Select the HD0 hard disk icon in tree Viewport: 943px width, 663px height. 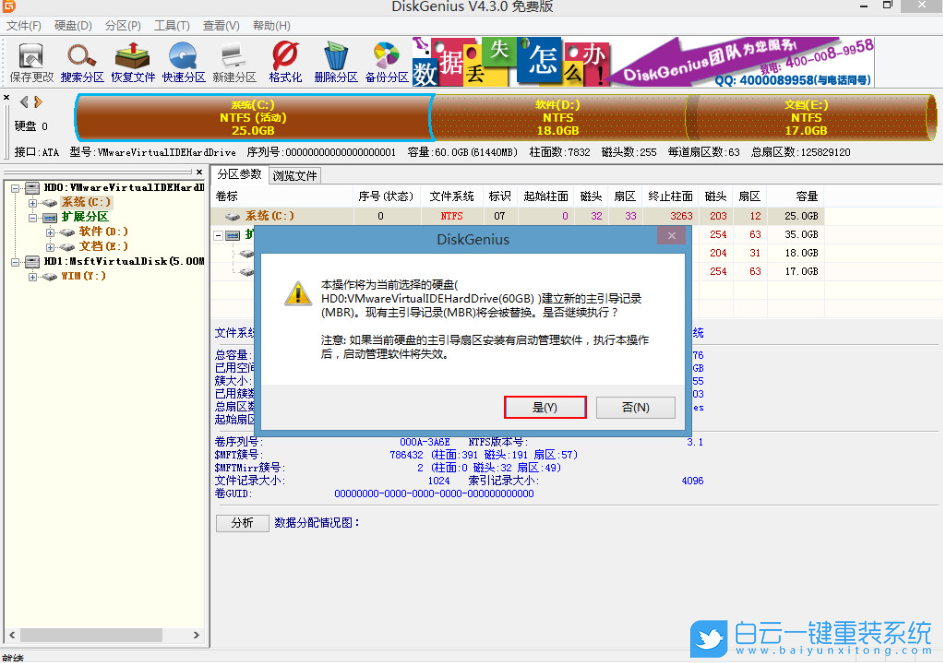coord(31,187)
